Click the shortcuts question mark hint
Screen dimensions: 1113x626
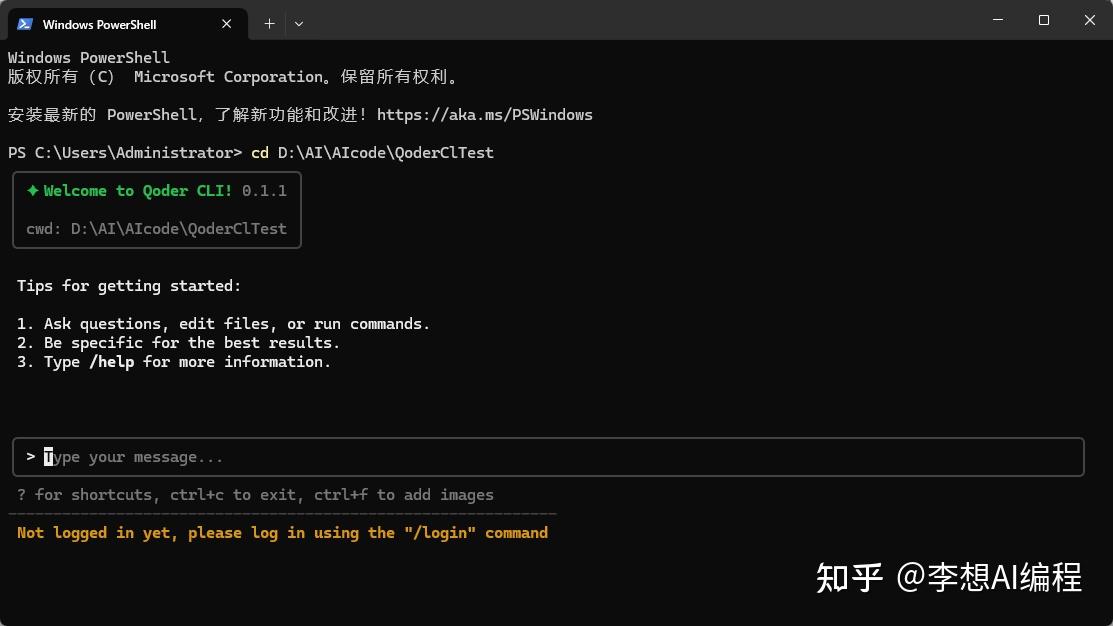[x=21, y=494]
